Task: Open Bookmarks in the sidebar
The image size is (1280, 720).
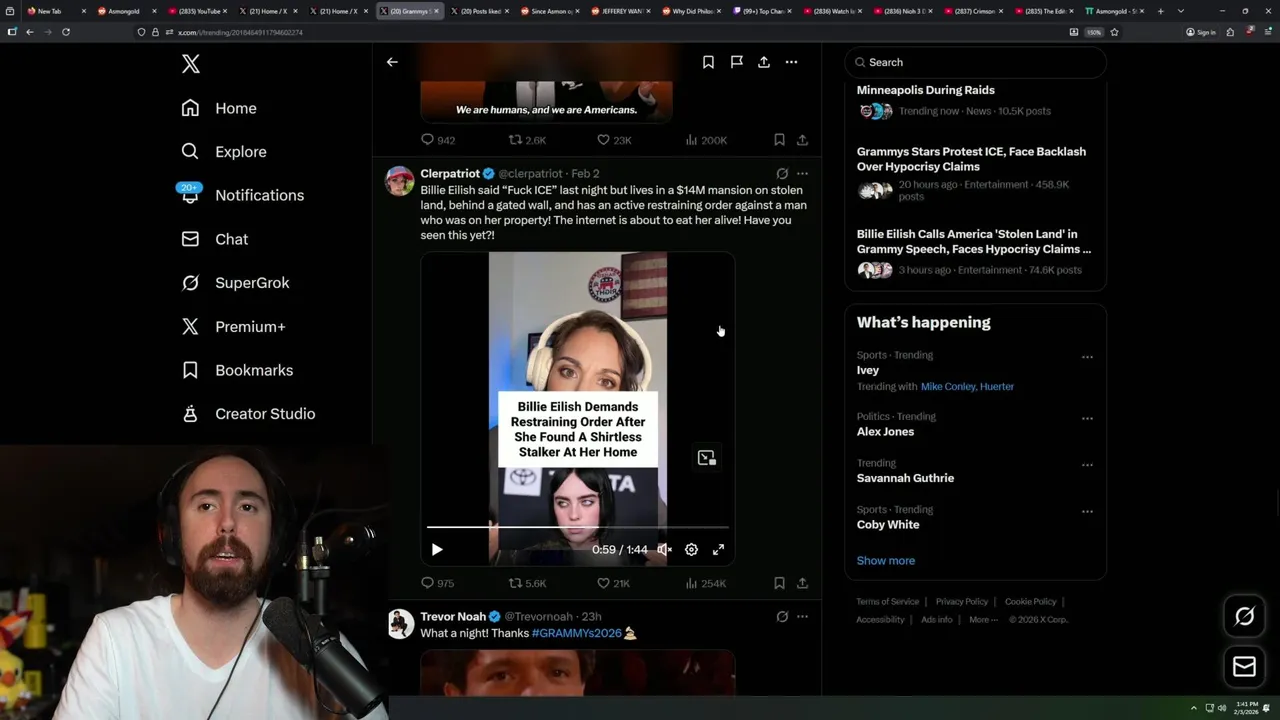Action: tap(237, 370)
